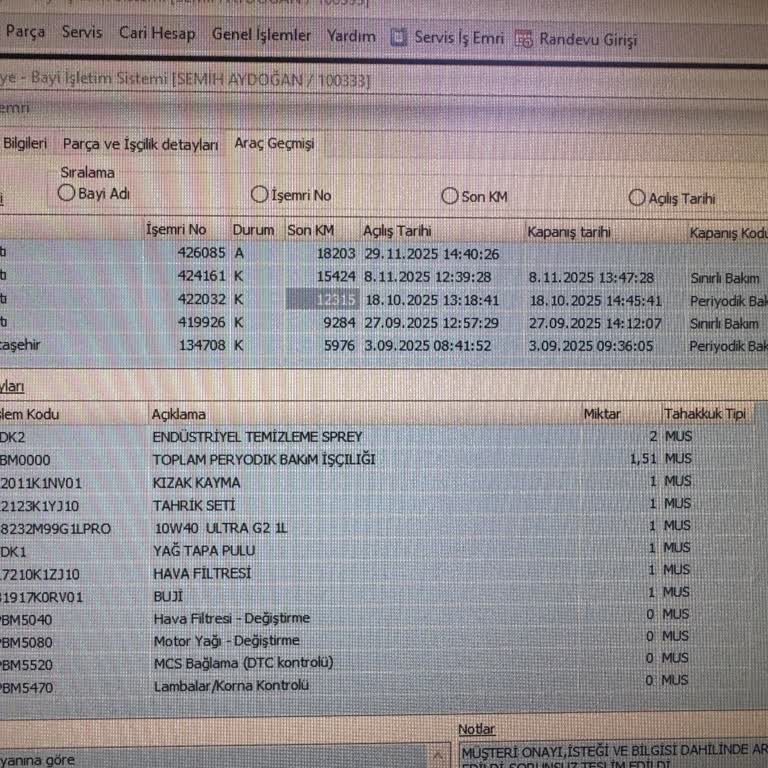Select Hava Filtresi - Değiştirme row
Image resolution: width=768 pixels, height=768 pixels.
tap(377, 619)
